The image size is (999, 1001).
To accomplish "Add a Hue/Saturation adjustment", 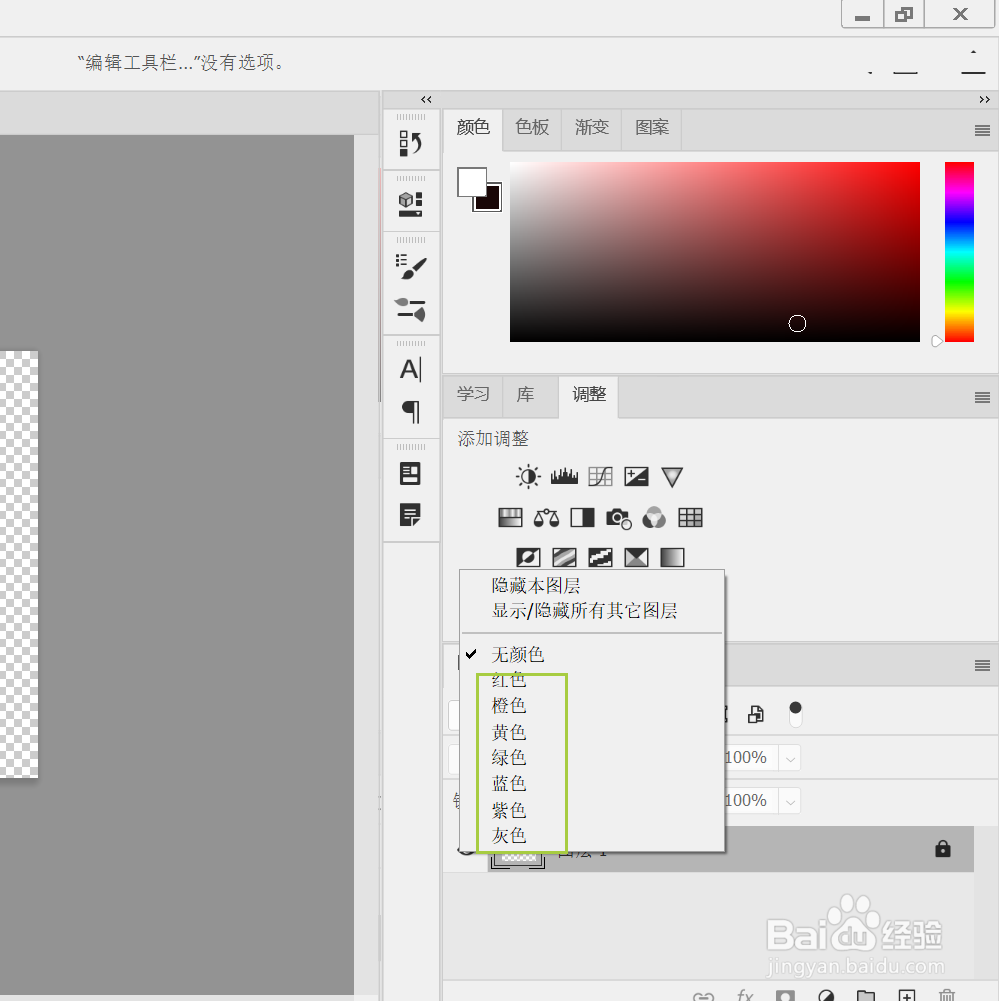I will click(510, 518).
